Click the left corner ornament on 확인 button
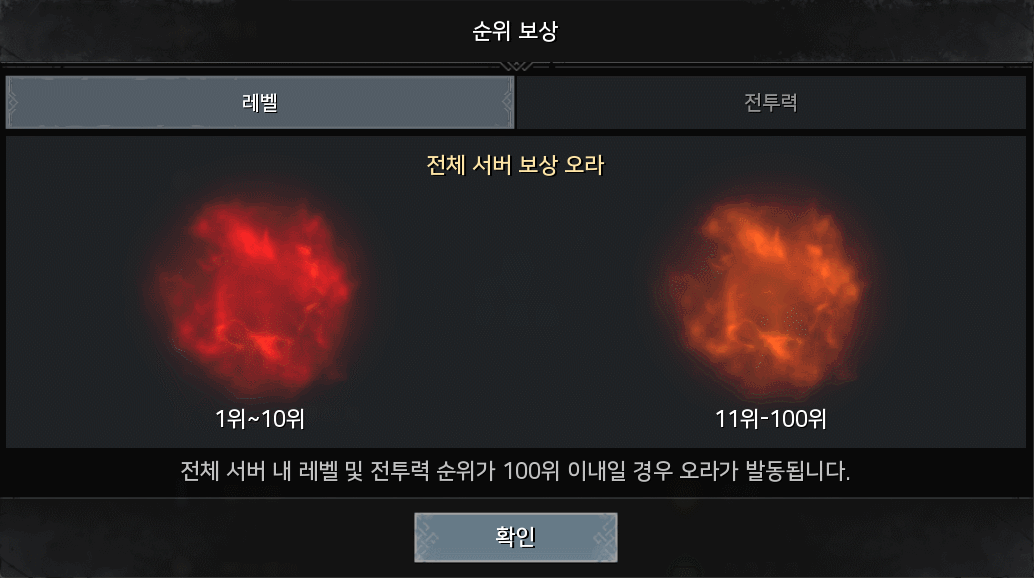The image size is (1034, 578). (429, 538)
